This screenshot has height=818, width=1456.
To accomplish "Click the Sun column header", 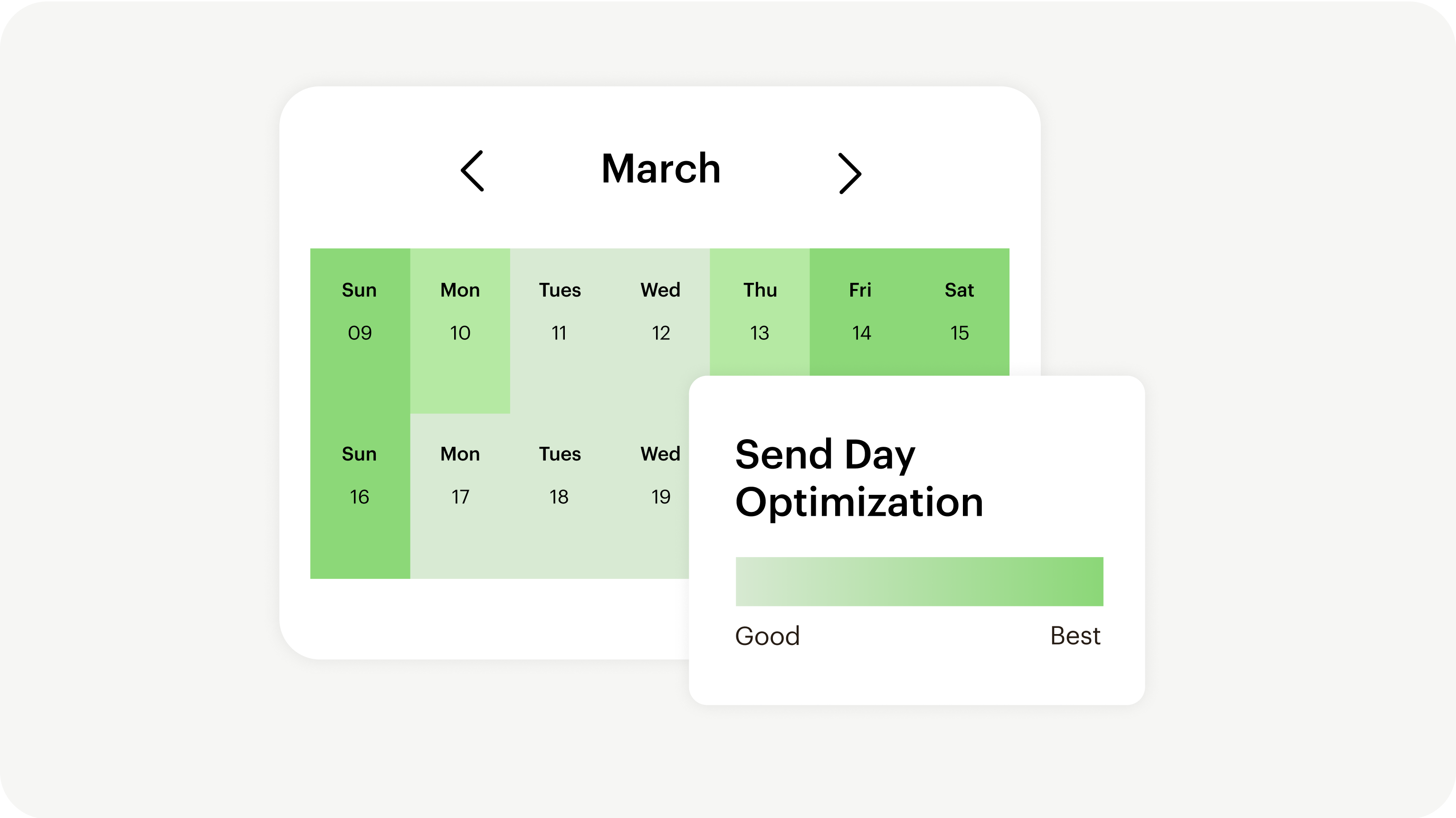I will [360, 290].
